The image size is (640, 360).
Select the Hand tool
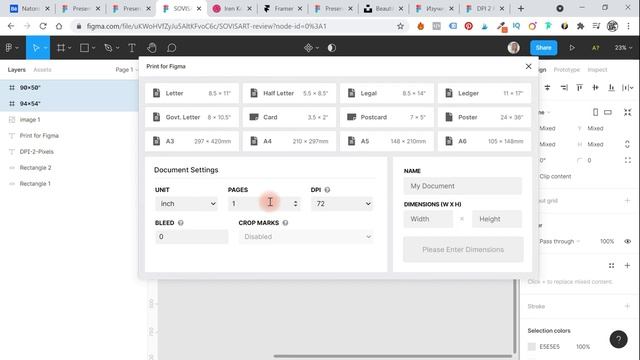[x=151, y=48]
